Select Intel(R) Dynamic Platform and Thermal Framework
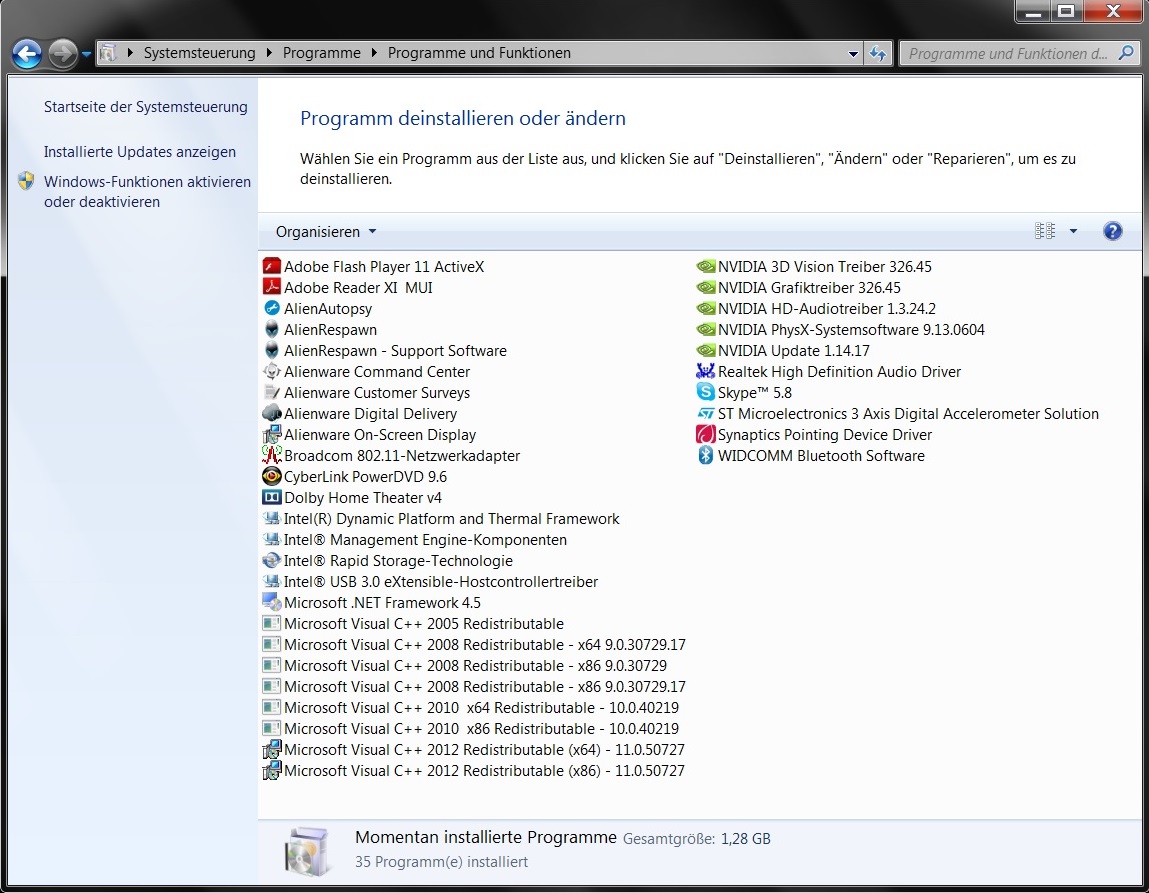Viewport: 1149px width, 893px height. pyautogui.click(x=441, y=519)
